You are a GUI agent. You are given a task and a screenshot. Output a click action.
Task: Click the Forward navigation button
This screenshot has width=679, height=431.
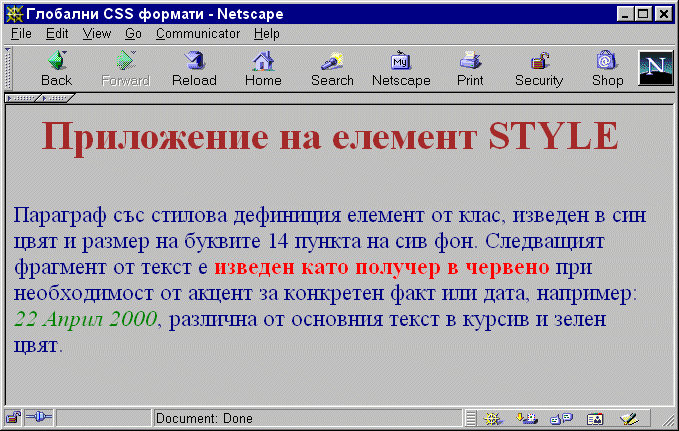pyautogui.click(x=126, y=68)
